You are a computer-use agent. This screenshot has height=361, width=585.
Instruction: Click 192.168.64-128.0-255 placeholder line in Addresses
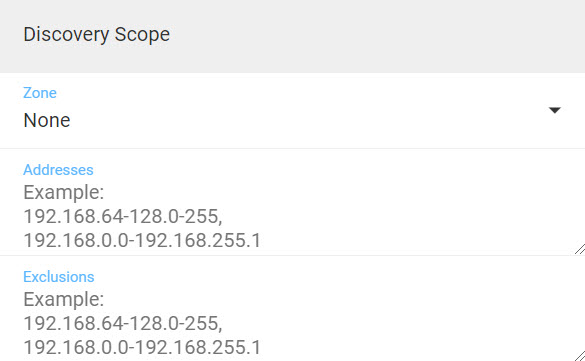coord(123,216)
